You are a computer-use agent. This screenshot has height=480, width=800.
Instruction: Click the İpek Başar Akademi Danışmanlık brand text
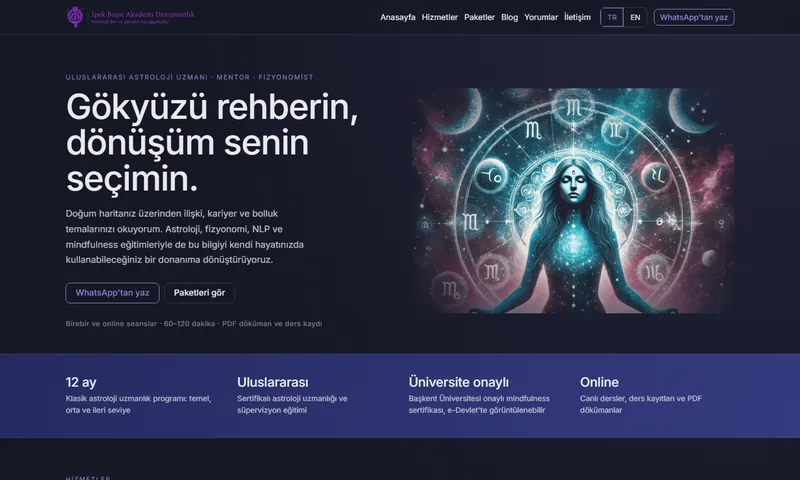(142, 15)
